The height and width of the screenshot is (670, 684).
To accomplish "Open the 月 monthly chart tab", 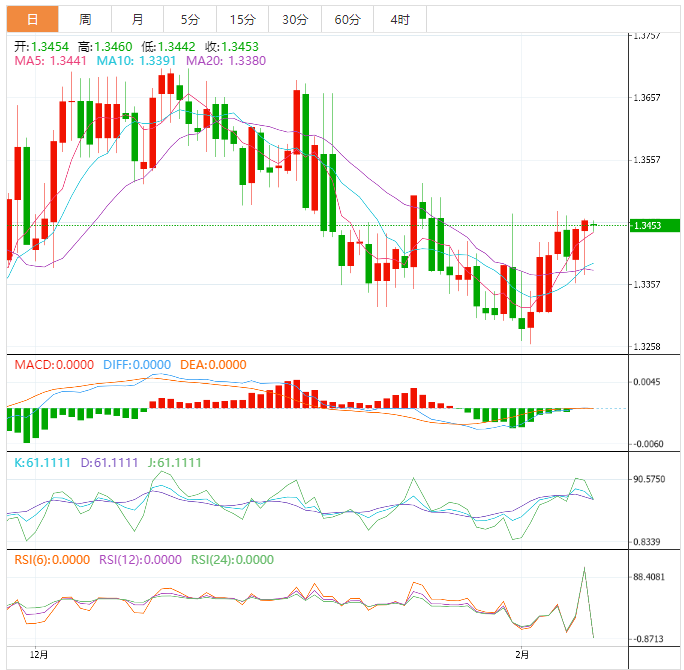I will [x=137, y=19].
